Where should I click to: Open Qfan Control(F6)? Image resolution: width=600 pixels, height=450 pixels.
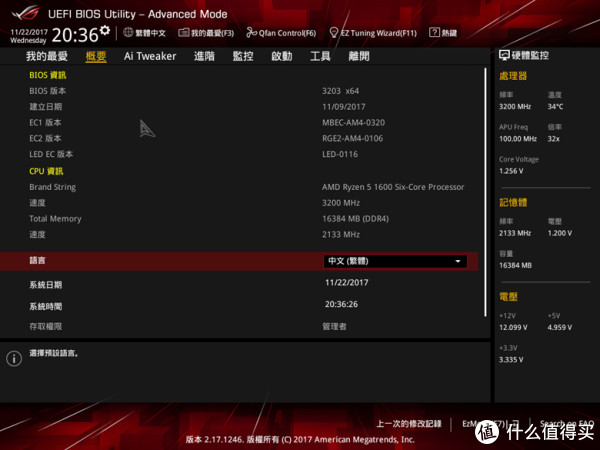(281, 33)
